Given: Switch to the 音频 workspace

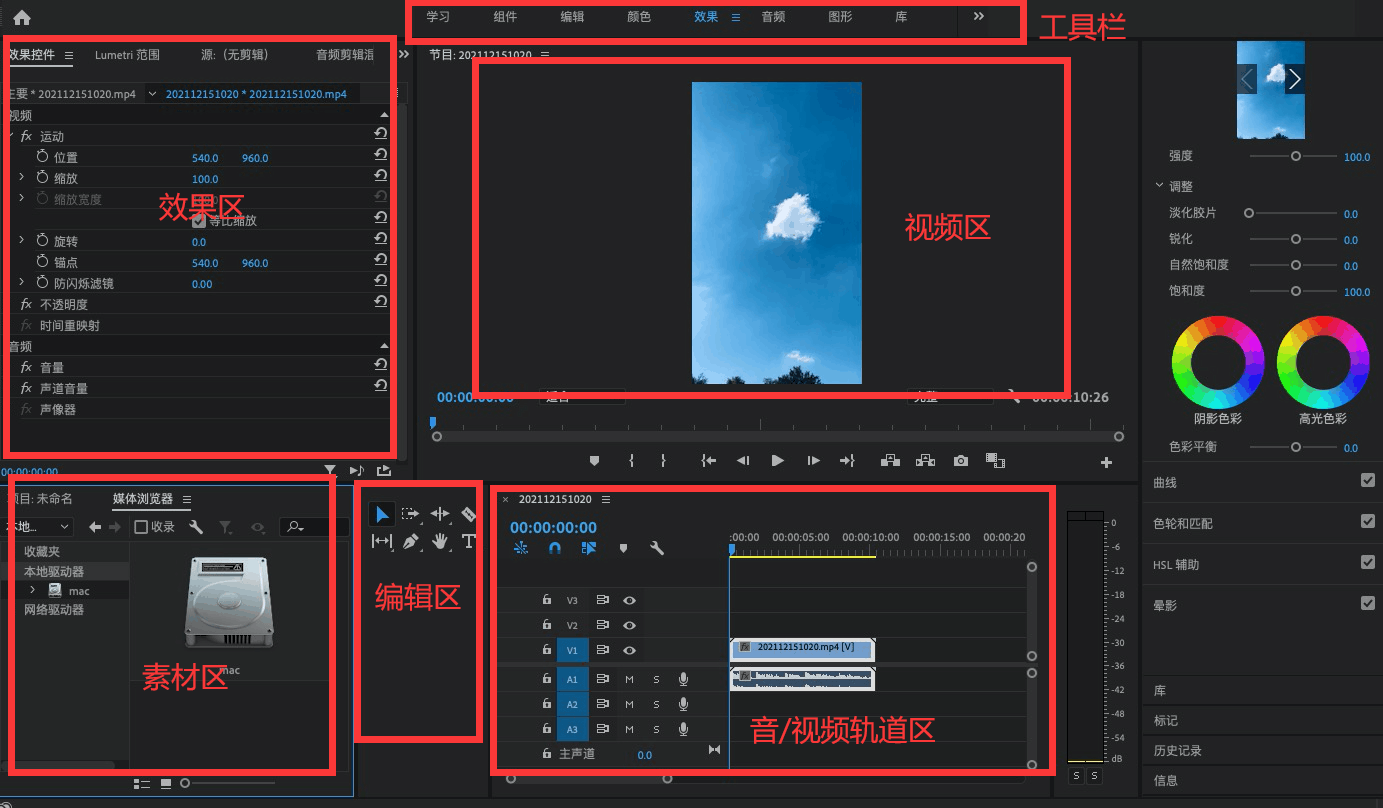Looking at the screenshot, I should (773, 17).
